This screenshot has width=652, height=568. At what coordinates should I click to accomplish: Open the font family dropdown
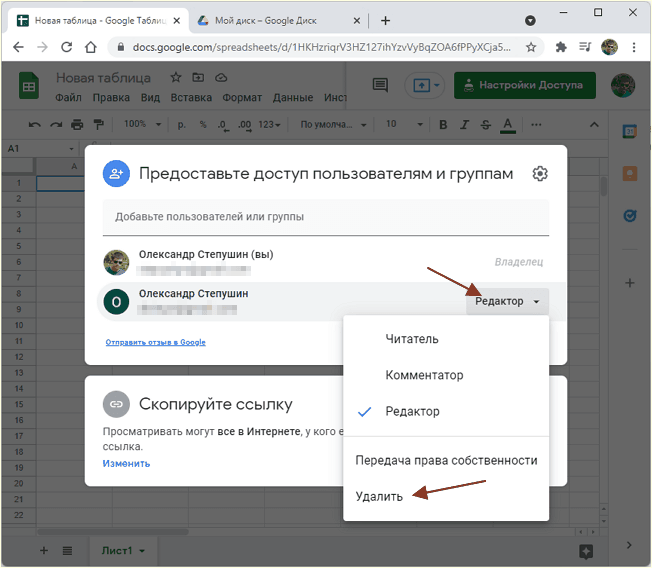(333, 124)
